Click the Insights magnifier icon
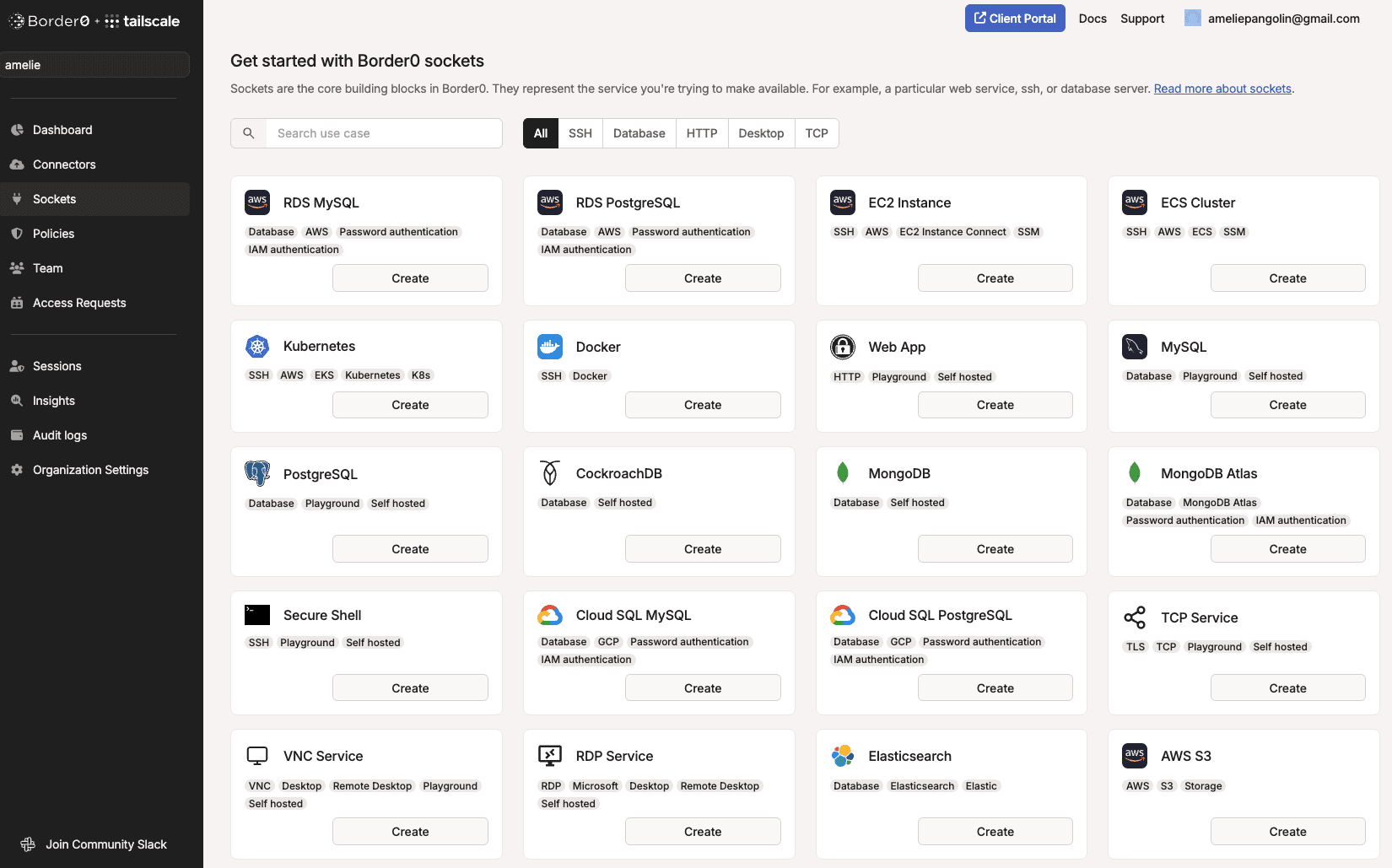The image size is (1392, 868). 17,401
